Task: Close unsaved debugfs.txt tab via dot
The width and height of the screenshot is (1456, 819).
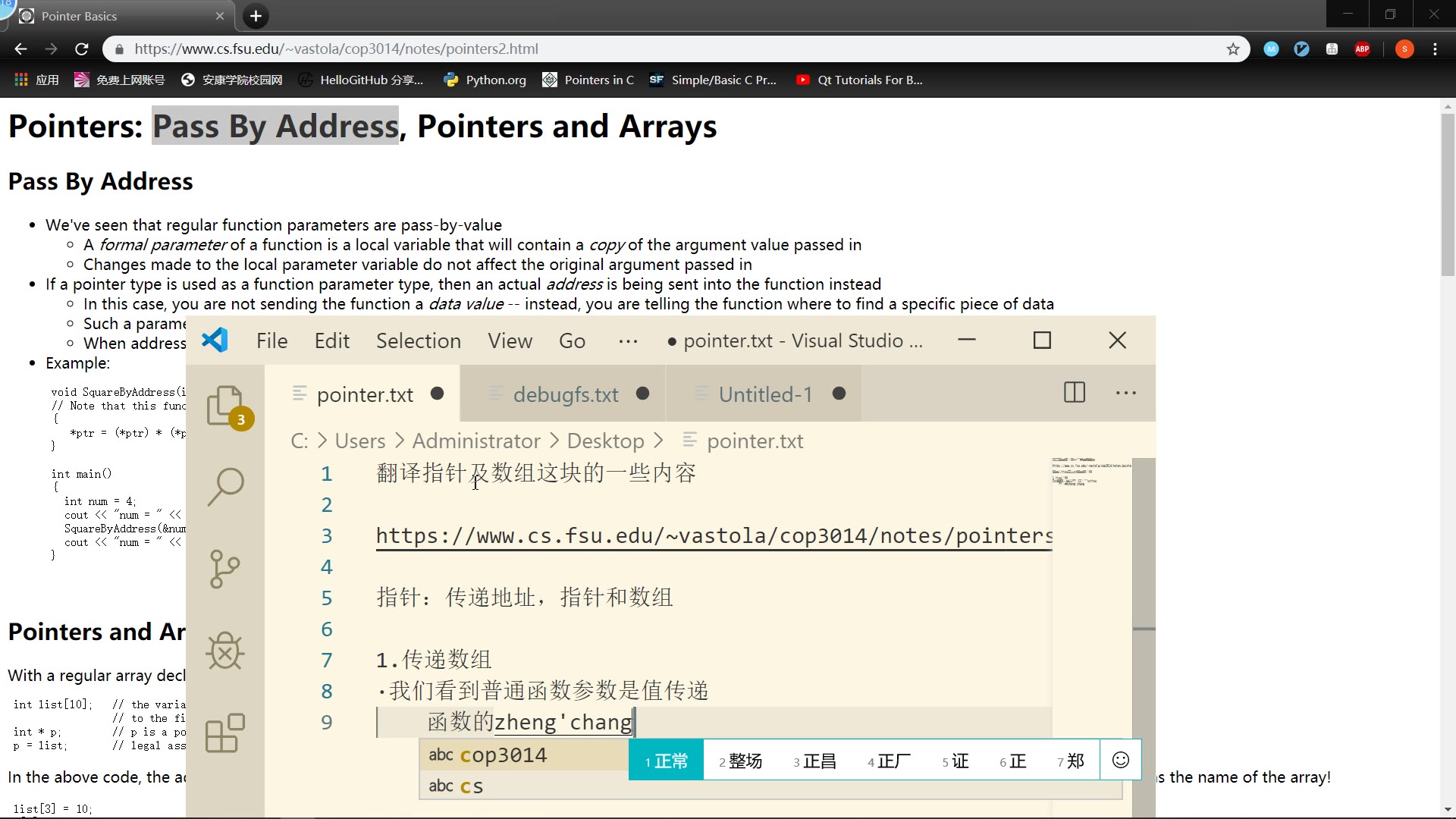Action: pos(642,394)
